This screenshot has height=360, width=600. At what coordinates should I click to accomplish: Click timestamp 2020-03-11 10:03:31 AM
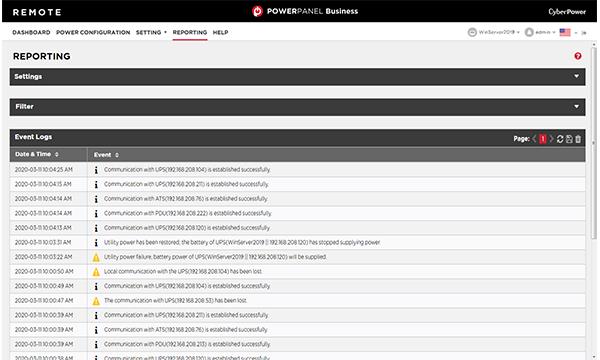tap(43, 243)
